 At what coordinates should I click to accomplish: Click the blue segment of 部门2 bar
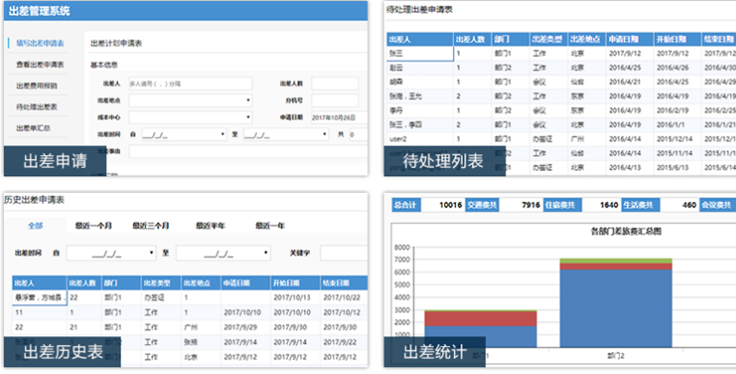(x=616, y=308)
